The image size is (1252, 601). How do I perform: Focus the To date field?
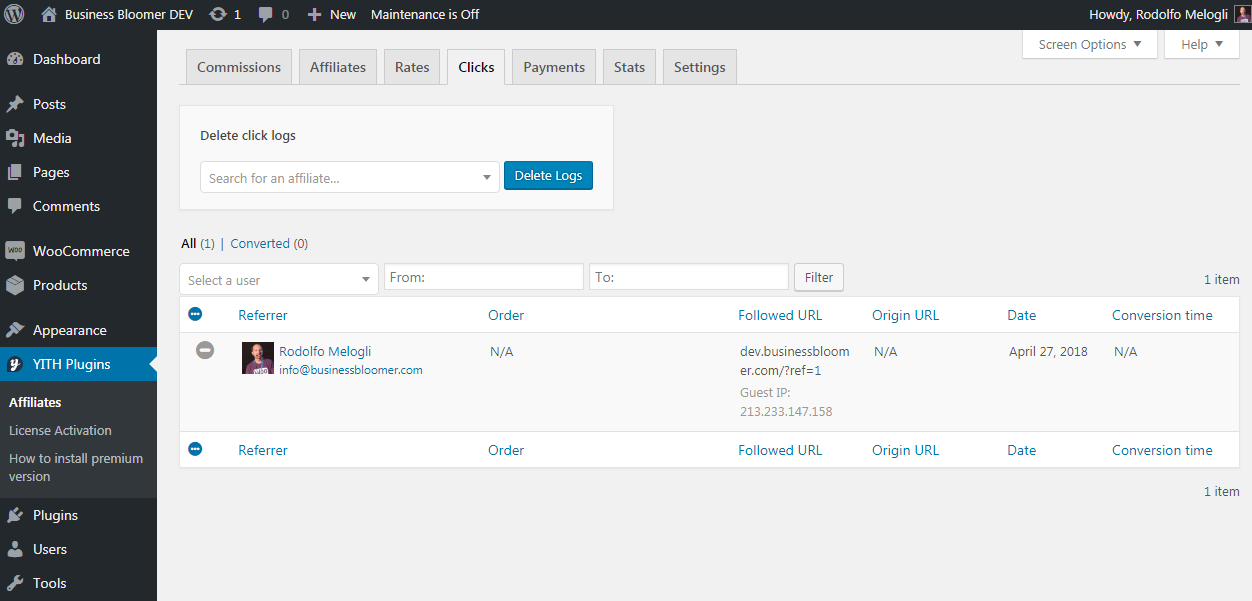[689, 277]
